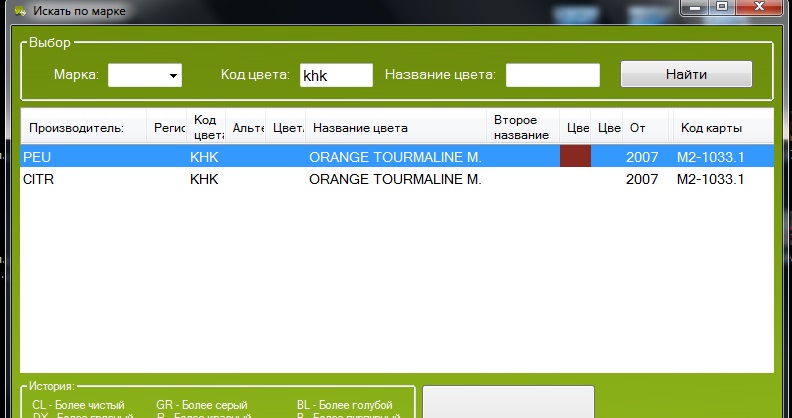The width and height of the screenshot is (792, 418).
Task: Open the Марка brand dropdown
Action: click(145, 75)
